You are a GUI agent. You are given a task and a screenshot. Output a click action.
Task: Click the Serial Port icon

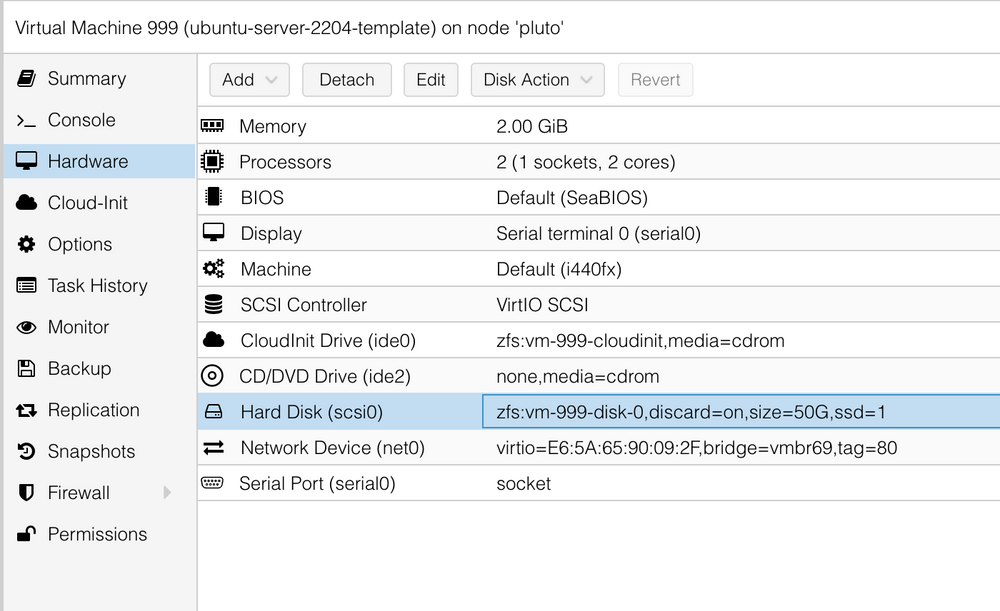pos(215,483)
